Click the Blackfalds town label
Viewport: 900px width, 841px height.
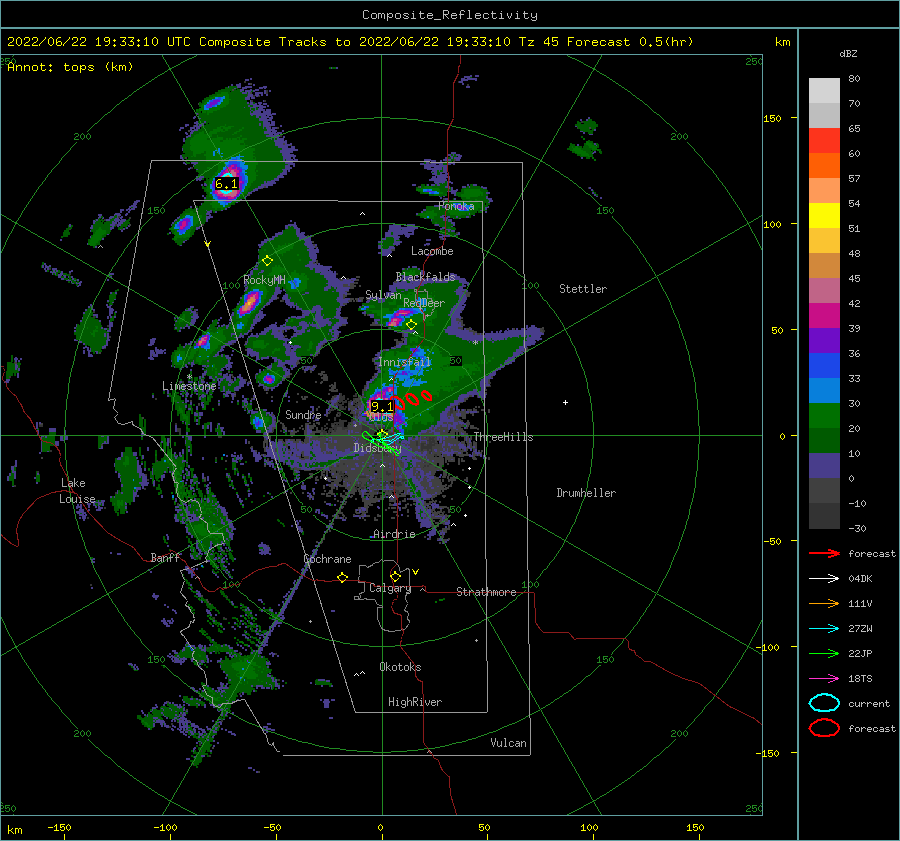pos(425,277)
